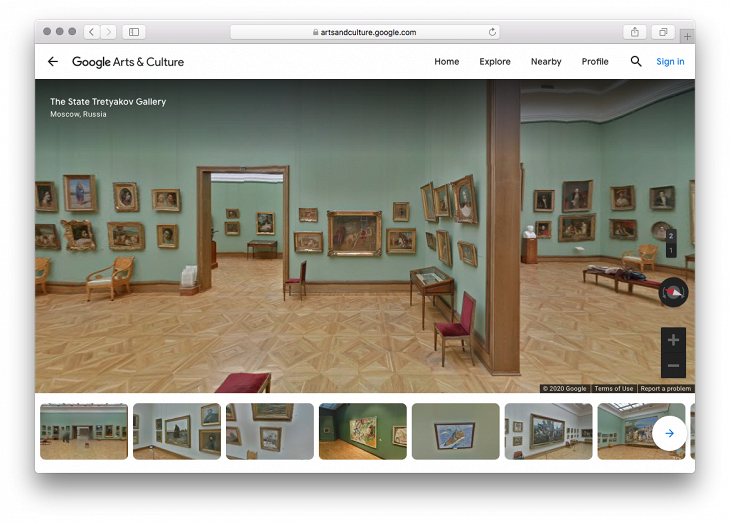
Task: Switch to floor 2 of the gallery
Action: click(671, 236)
